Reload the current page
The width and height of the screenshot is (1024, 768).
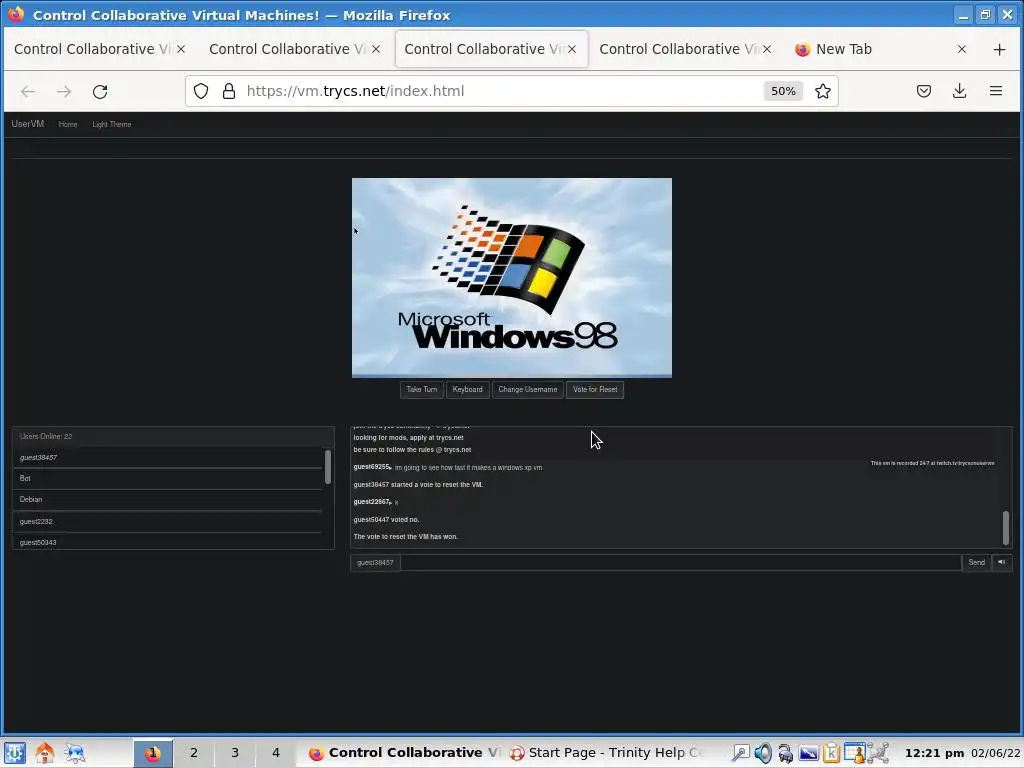[x=100, y=91]
